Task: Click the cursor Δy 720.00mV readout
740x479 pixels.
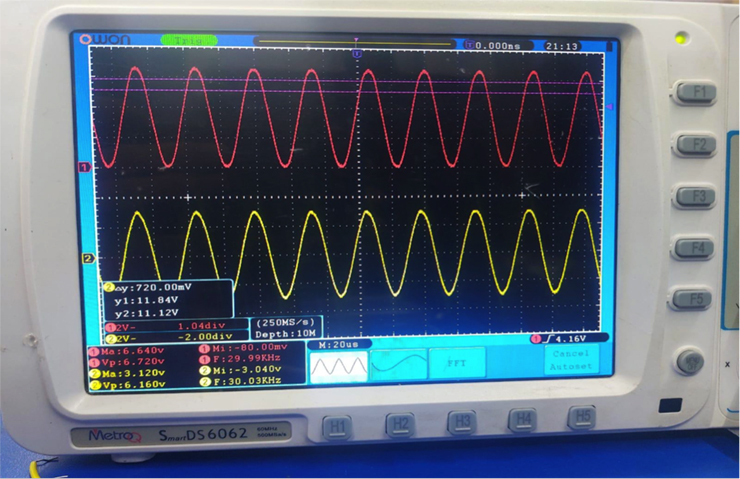Action: (x=154, y=286)
